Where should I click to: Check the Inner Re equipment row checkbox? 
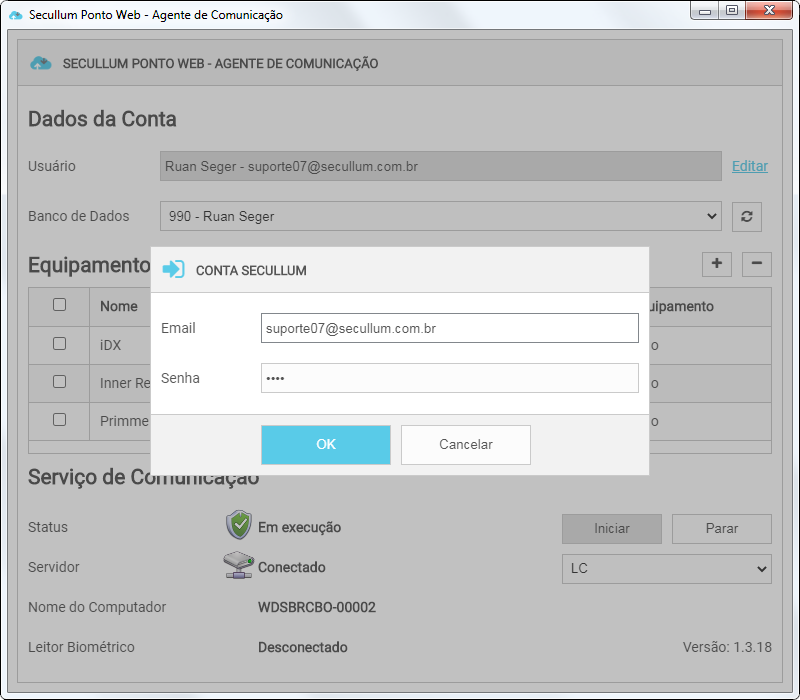59,381
